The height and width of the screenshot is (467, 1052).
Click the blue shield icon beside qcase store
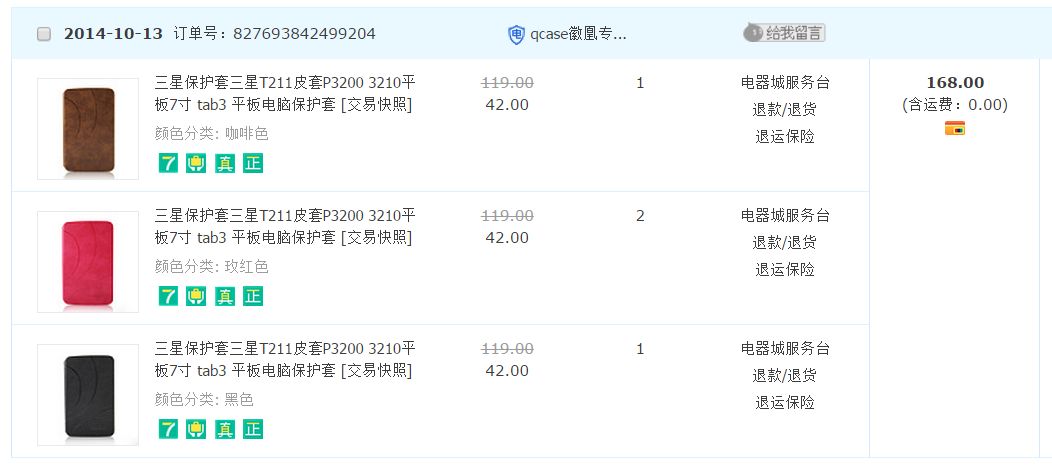click(516, 35)
